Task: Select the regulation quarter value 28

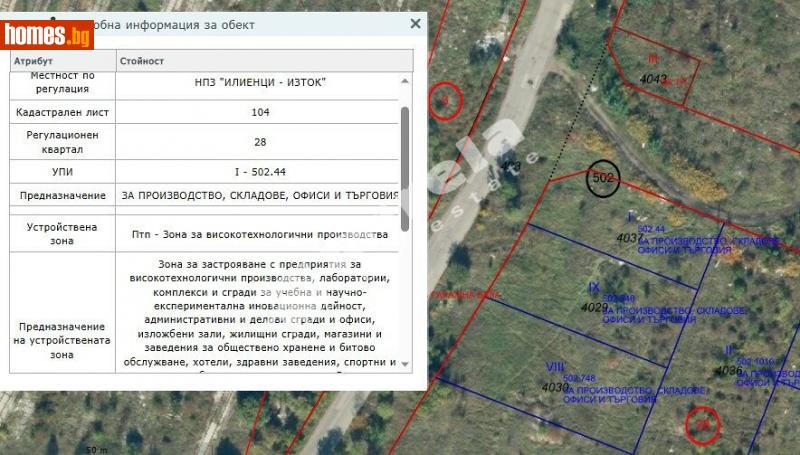Action: click(260, 142)
